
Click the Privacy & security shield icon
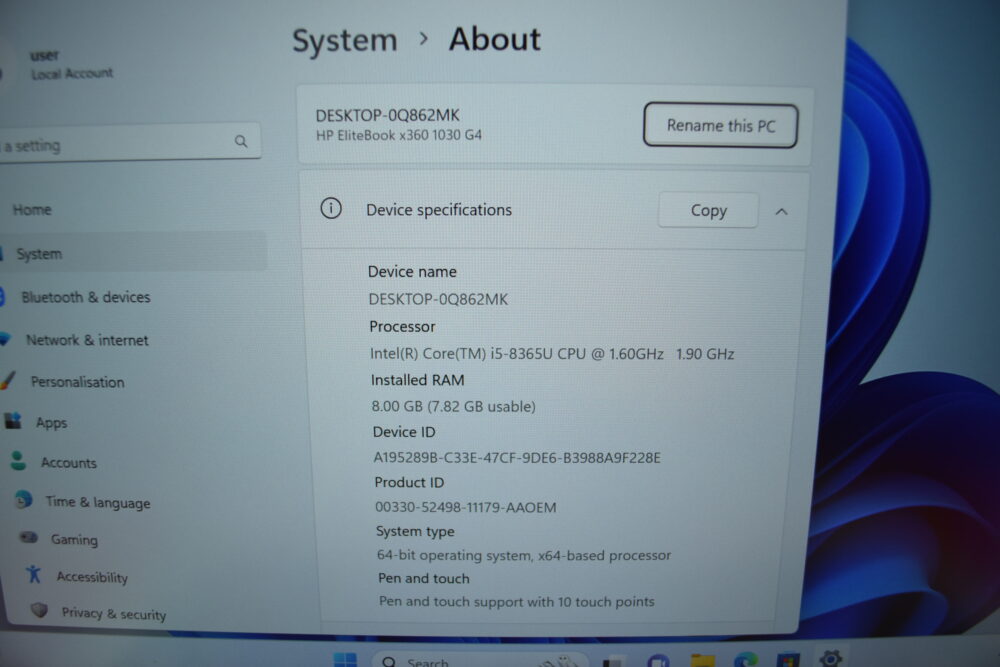40,610
